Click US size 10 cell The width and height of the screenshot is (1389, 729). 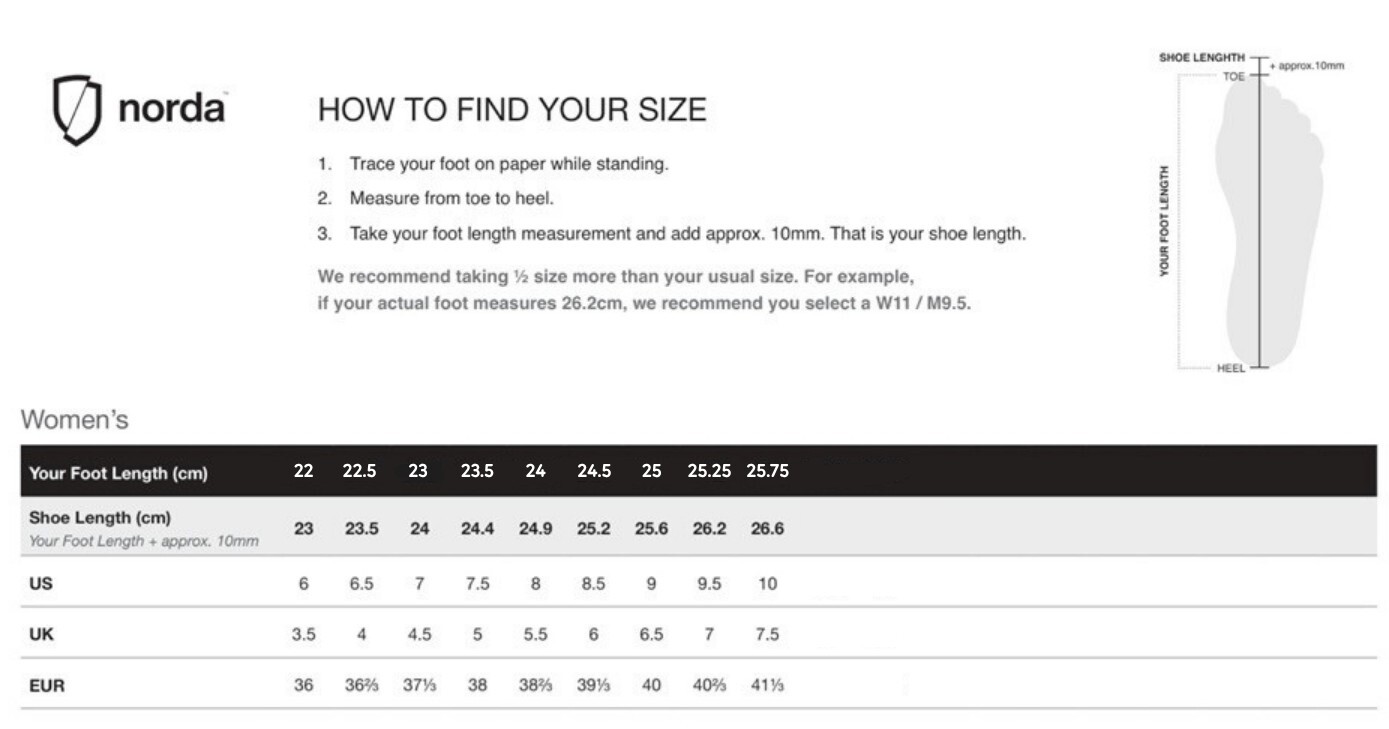(x=767, y=584)
